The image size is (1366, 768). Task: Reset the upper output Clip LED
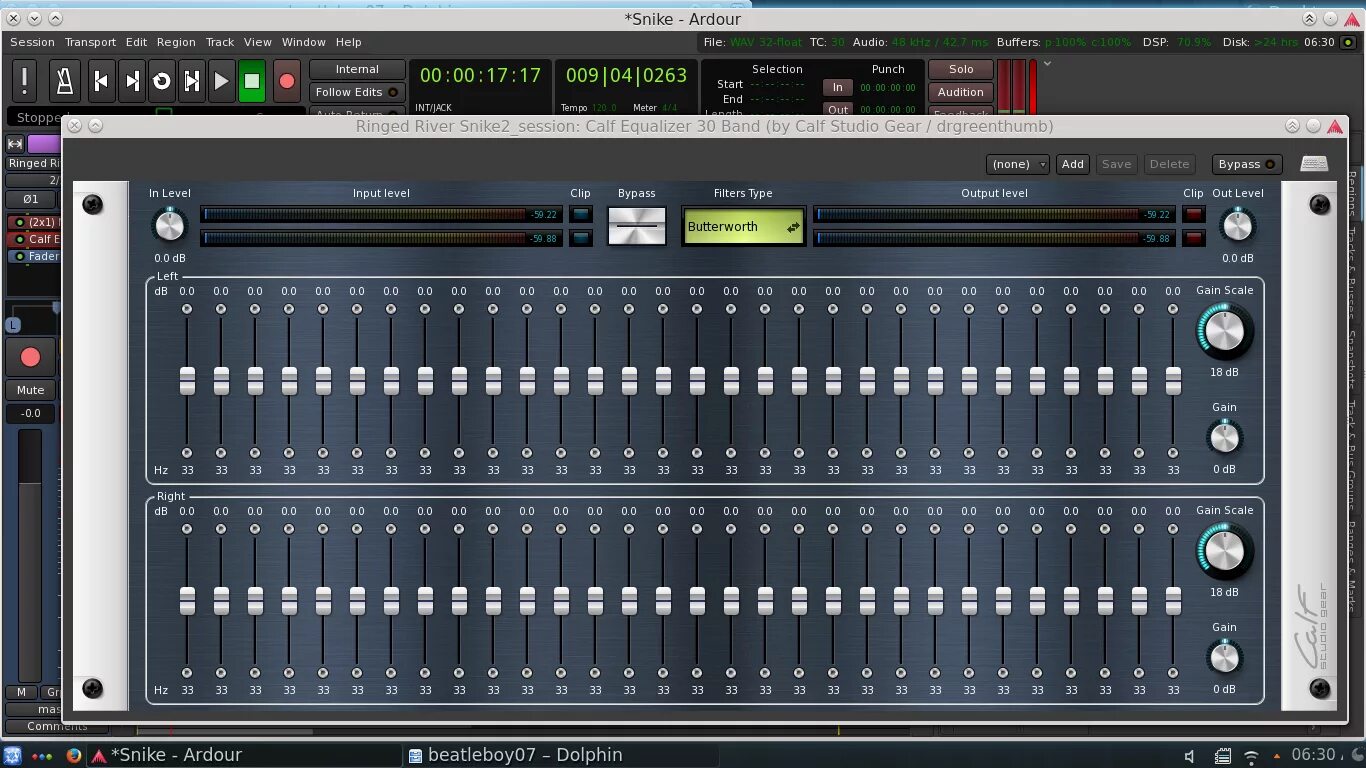click(1194, 214)
